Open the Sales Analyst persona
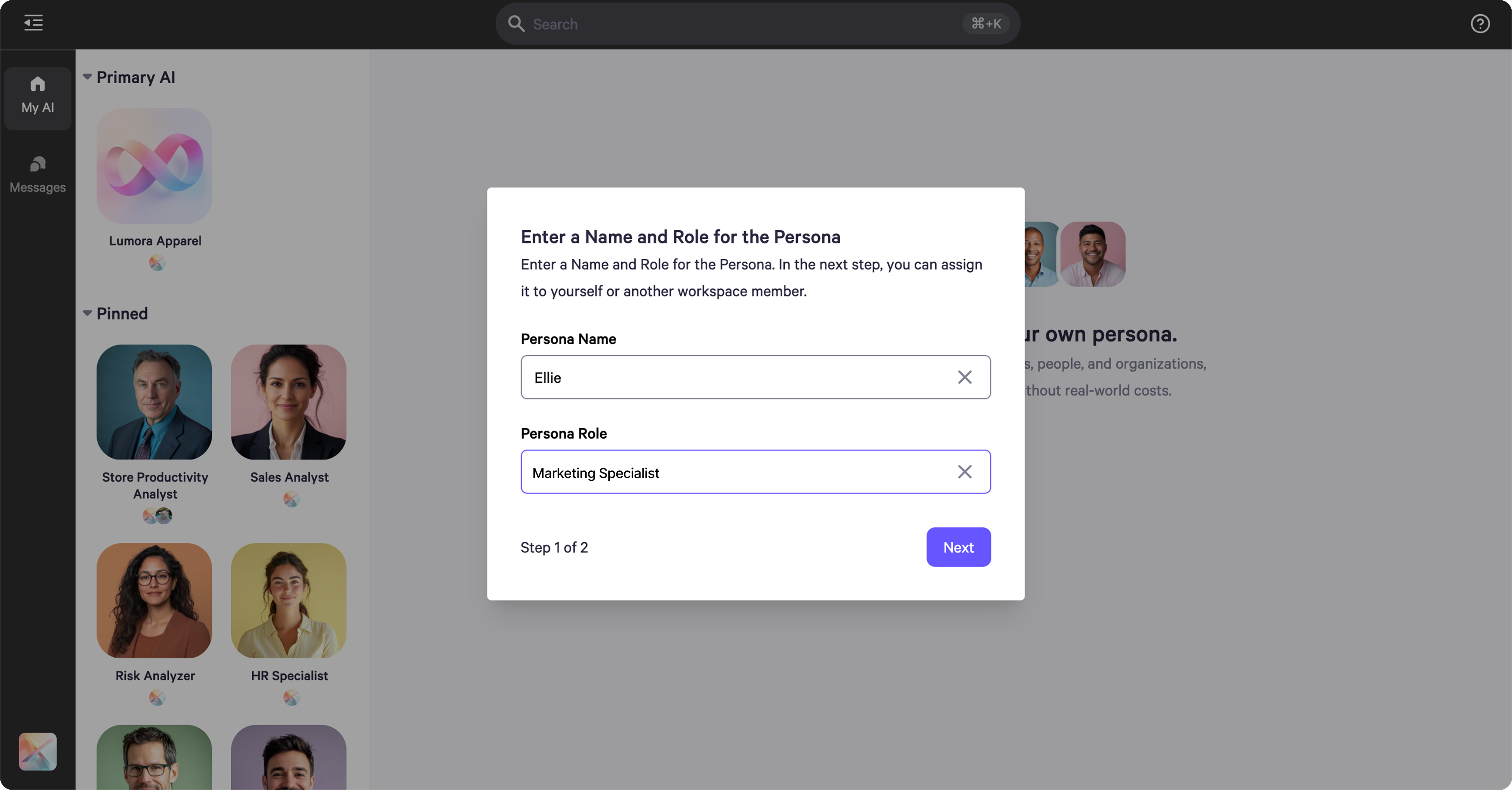Screen dimensions: 1512x790 [288, 402]
